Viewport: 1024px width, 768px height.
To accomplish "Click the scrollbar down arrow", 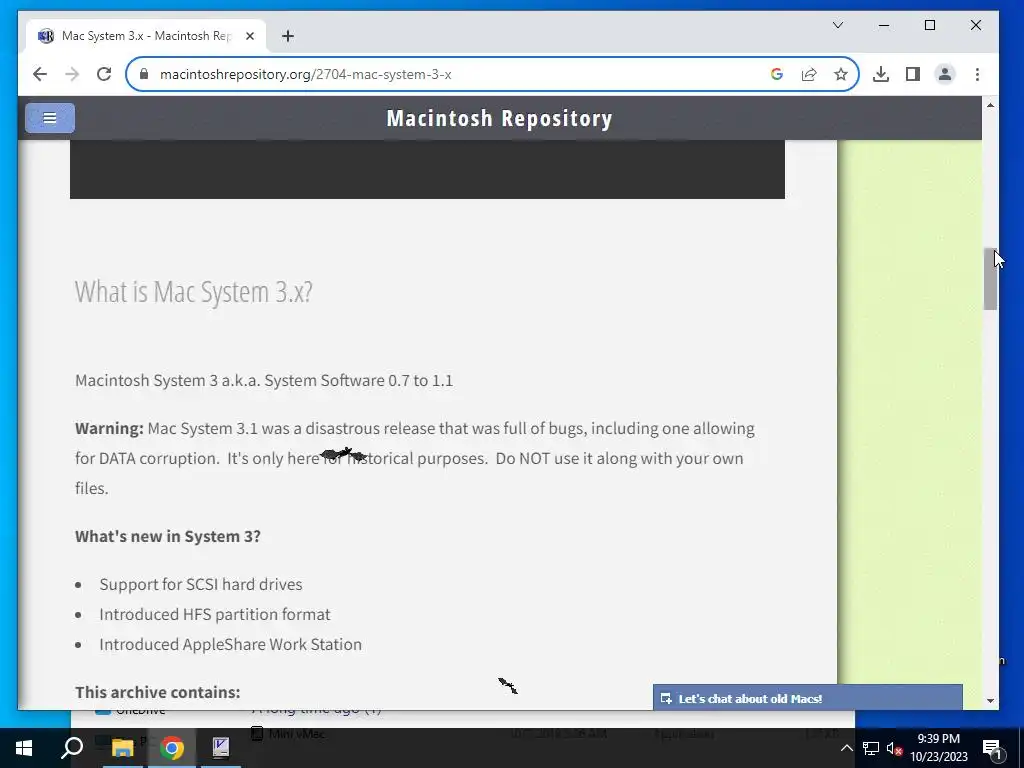I will tap(991, 701).
